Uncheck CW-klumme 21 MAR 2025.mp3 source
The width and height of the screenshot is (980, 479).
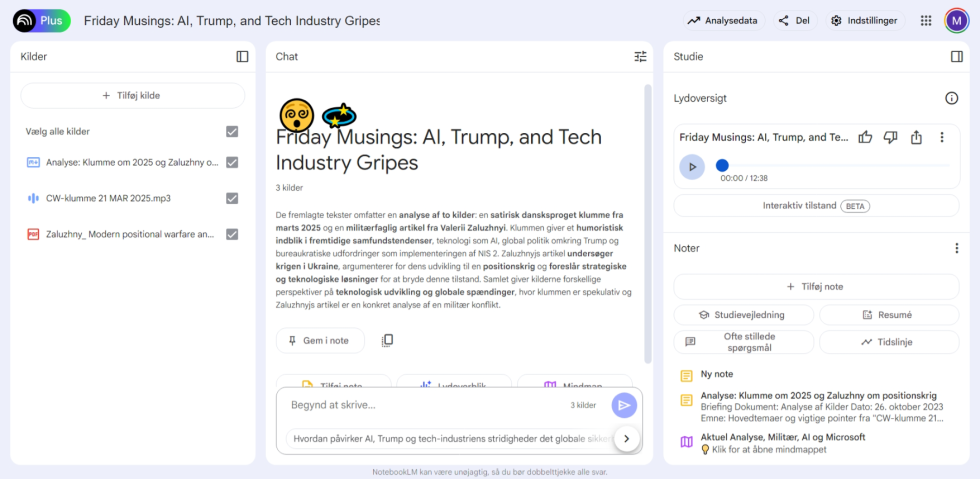point(232,198)
